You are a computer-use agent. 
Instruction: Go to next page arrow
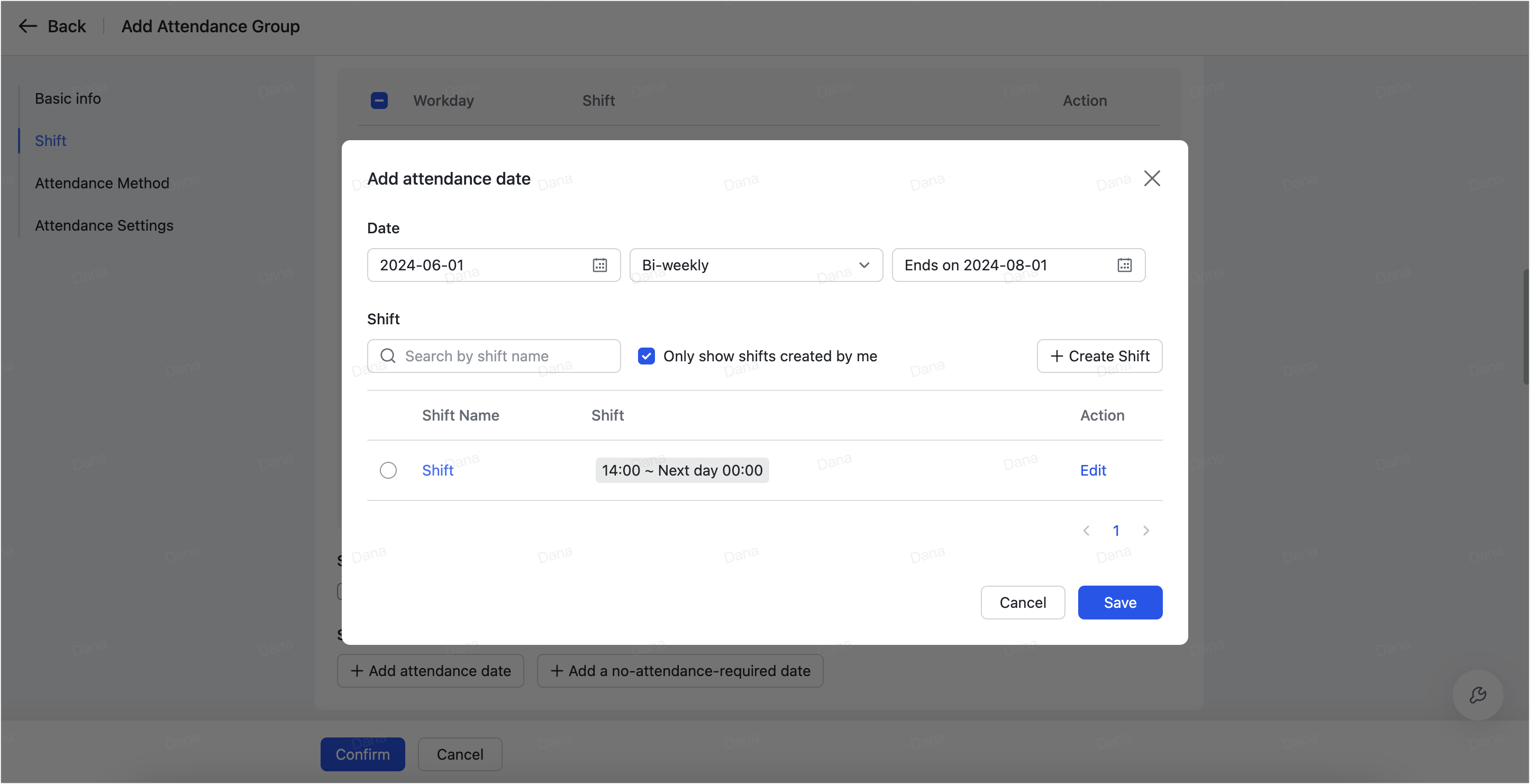point(1146,531)
